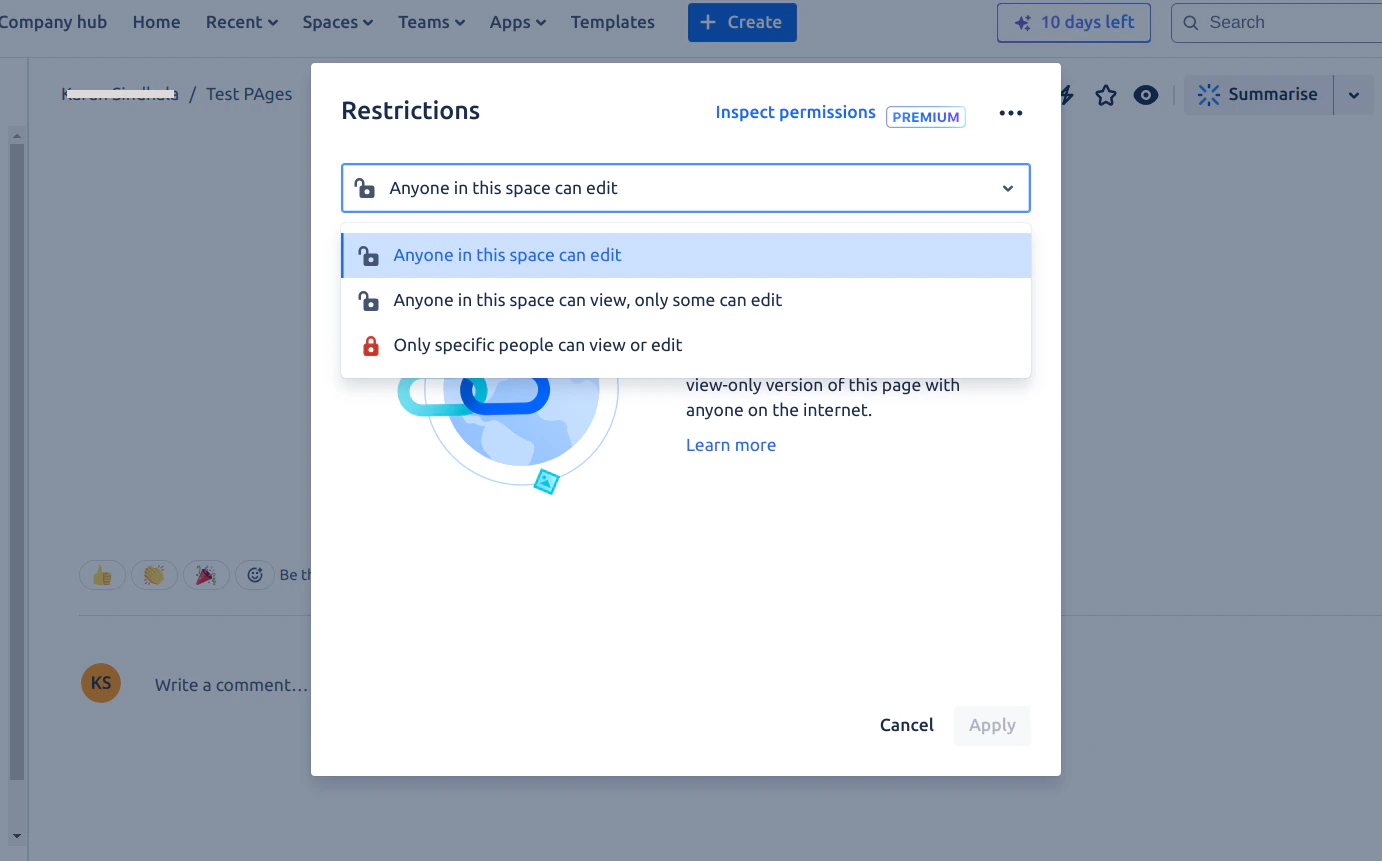Image resolution: width=1382 pixels, height=861 pixels.
Task: Click the search magnifier icon
Action: [x=1191, y=21]
